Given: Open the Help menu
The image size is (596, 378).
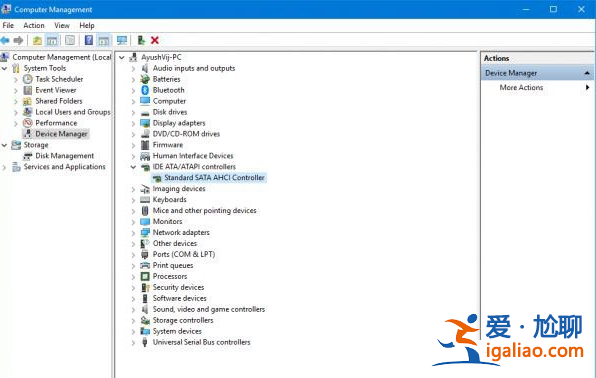Looking at the screenshot, I should (87, 25).
